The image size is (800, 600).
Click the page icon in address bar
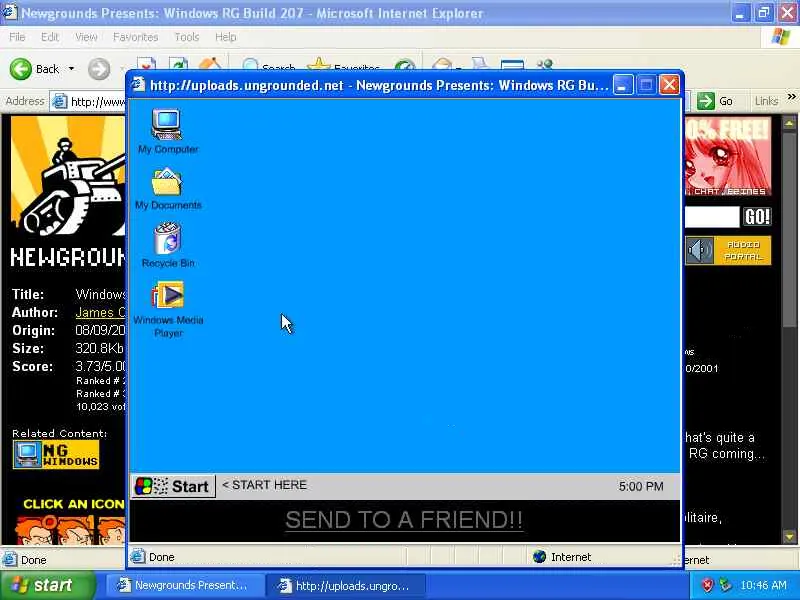[x=60, y=102]
